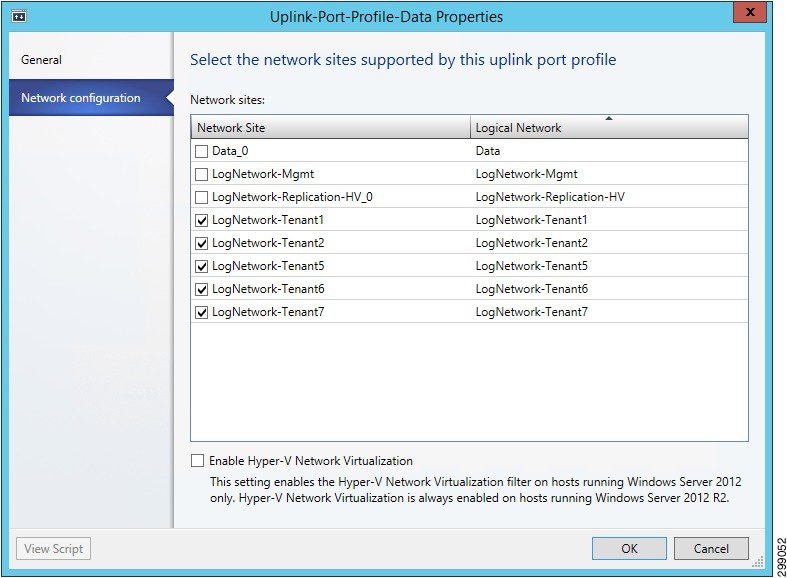Click the sort arrow above Logical Network
The width and height of the screenshot is (787, 578).
click(609, 118)
